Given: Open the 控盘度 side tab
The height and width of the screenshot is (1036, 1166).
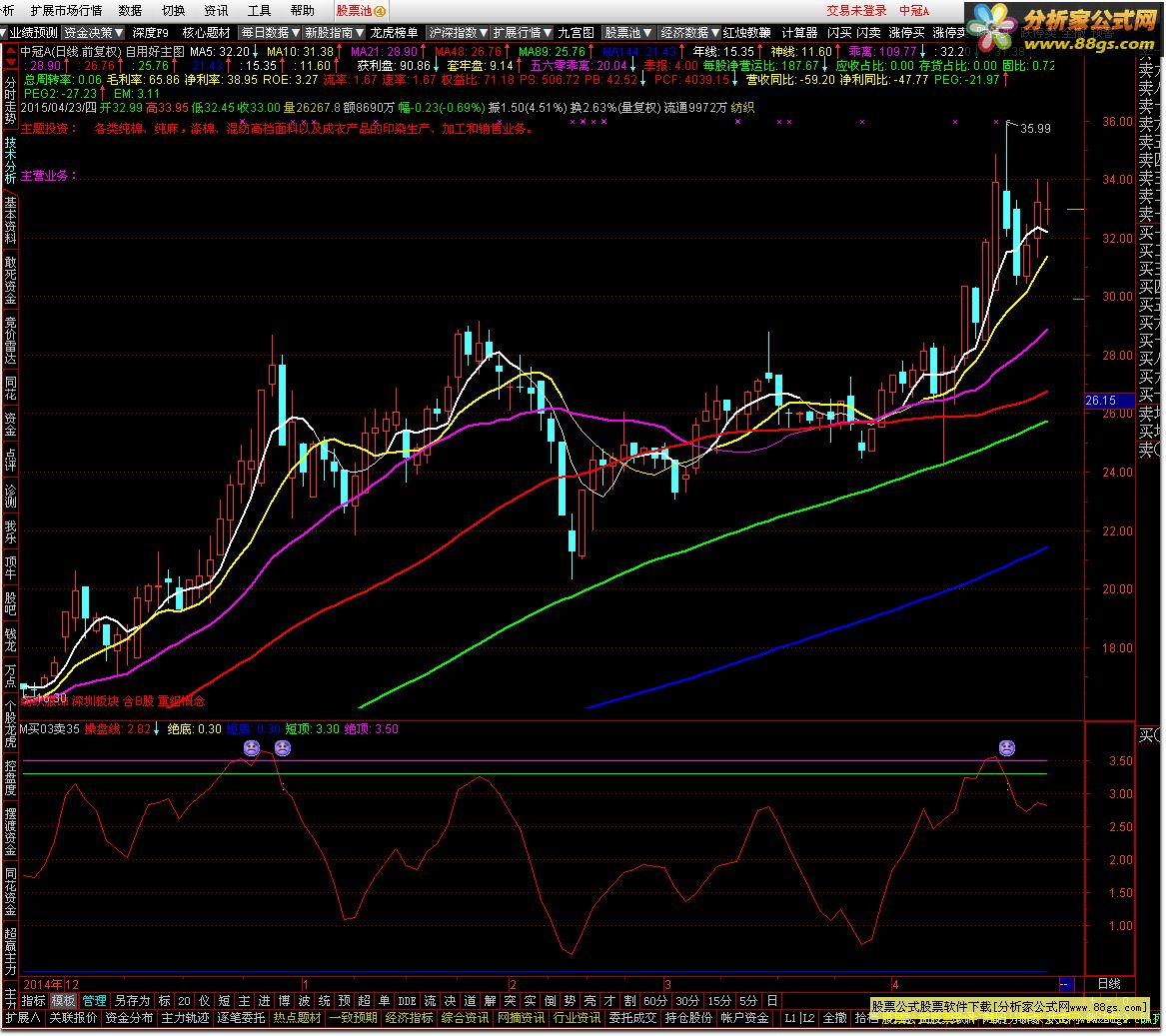Looking at the screenshot, I should (10, 777).
